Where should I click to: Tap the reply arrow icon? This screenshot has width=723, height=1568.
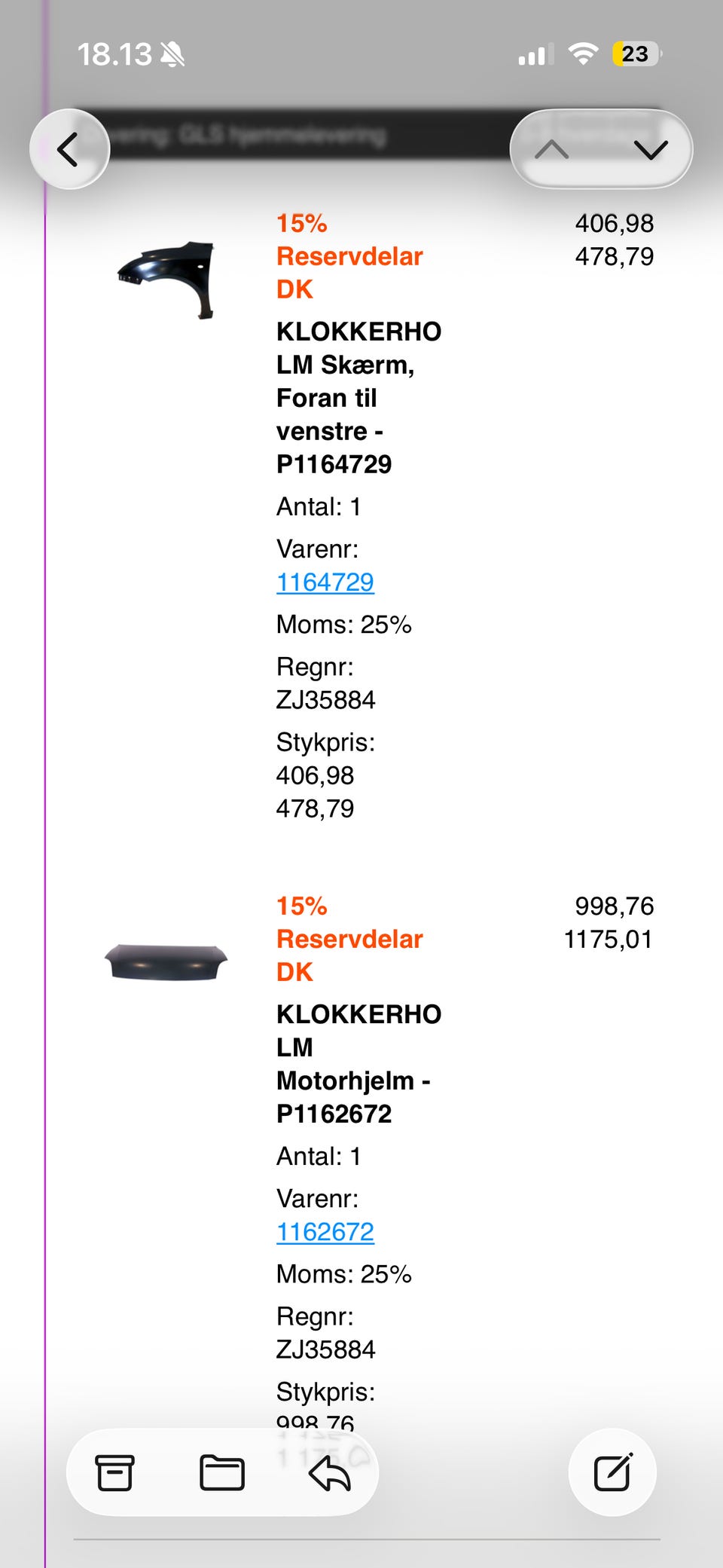coord(330,1472)
